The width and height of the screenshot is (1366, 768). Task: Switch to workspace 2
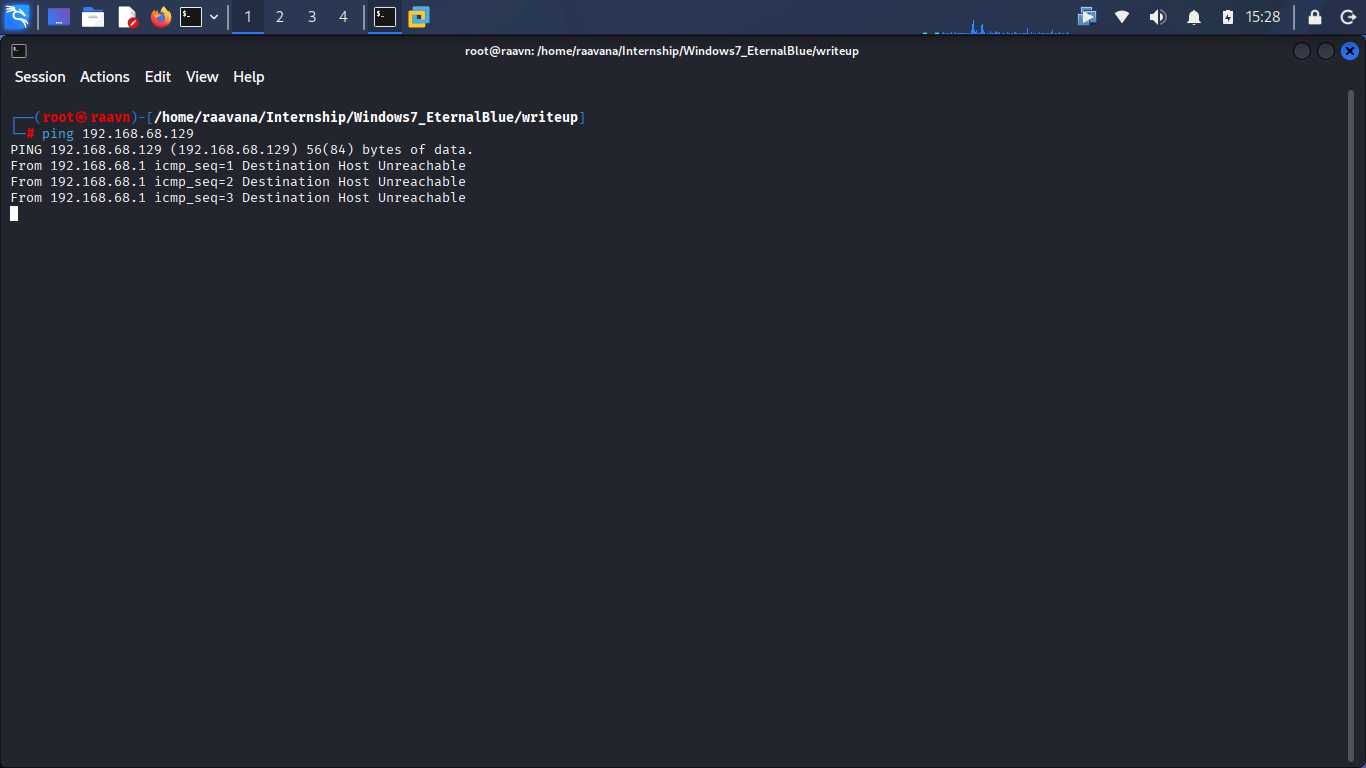click(280, 17)
